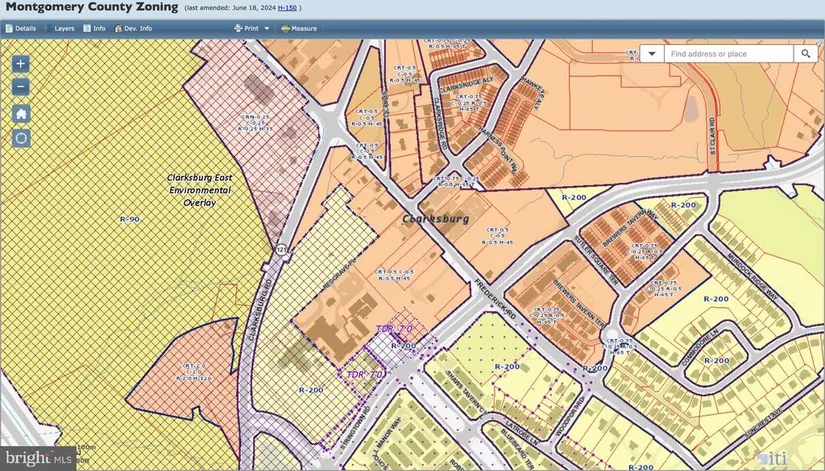Open Dev. Info from the toolbar
Viewport: 825px width, 471px height.
click(133, 29)
